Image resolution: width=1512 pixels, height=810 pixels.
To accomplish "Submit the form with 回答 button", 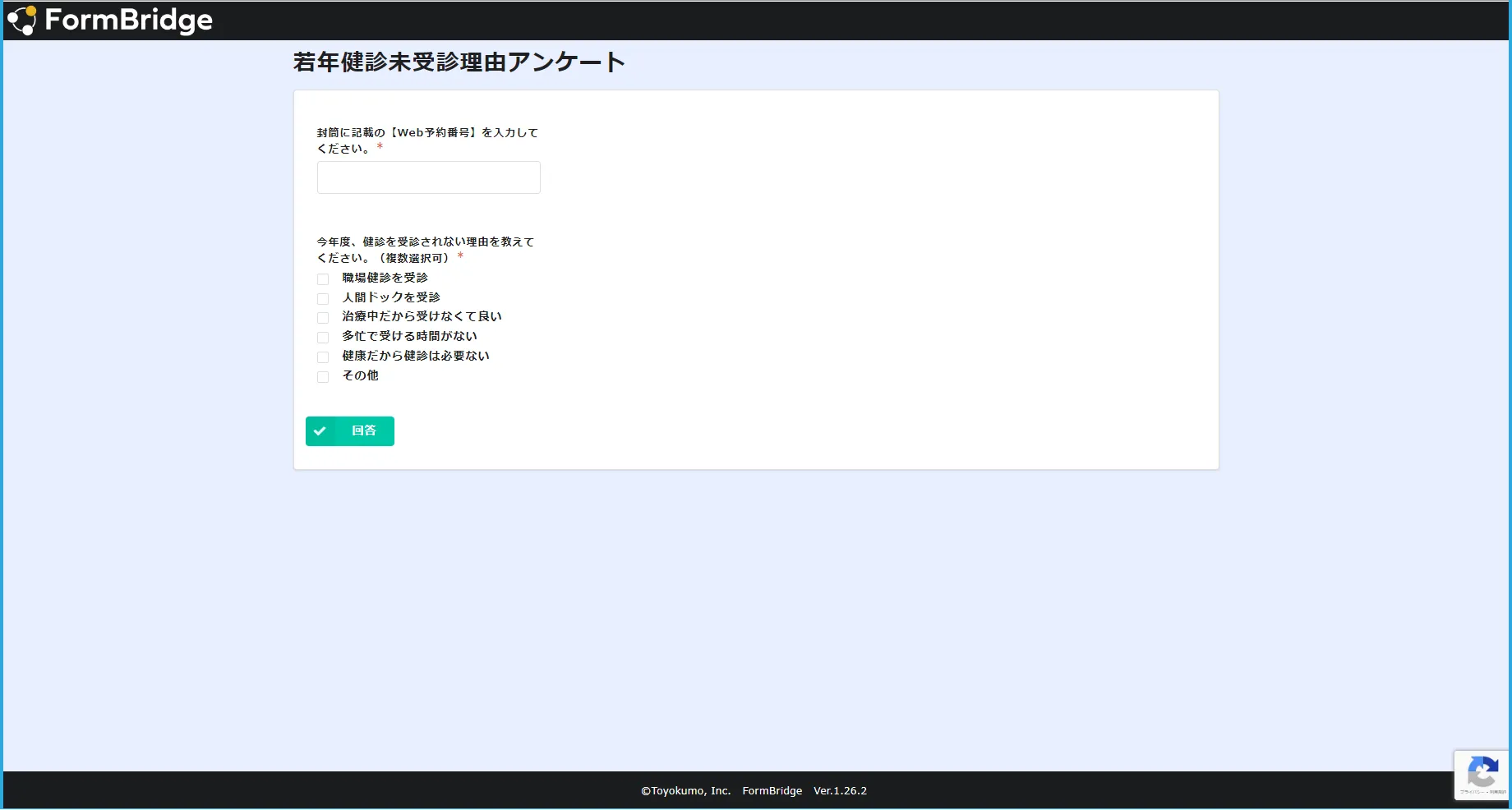I will [363, 431].
